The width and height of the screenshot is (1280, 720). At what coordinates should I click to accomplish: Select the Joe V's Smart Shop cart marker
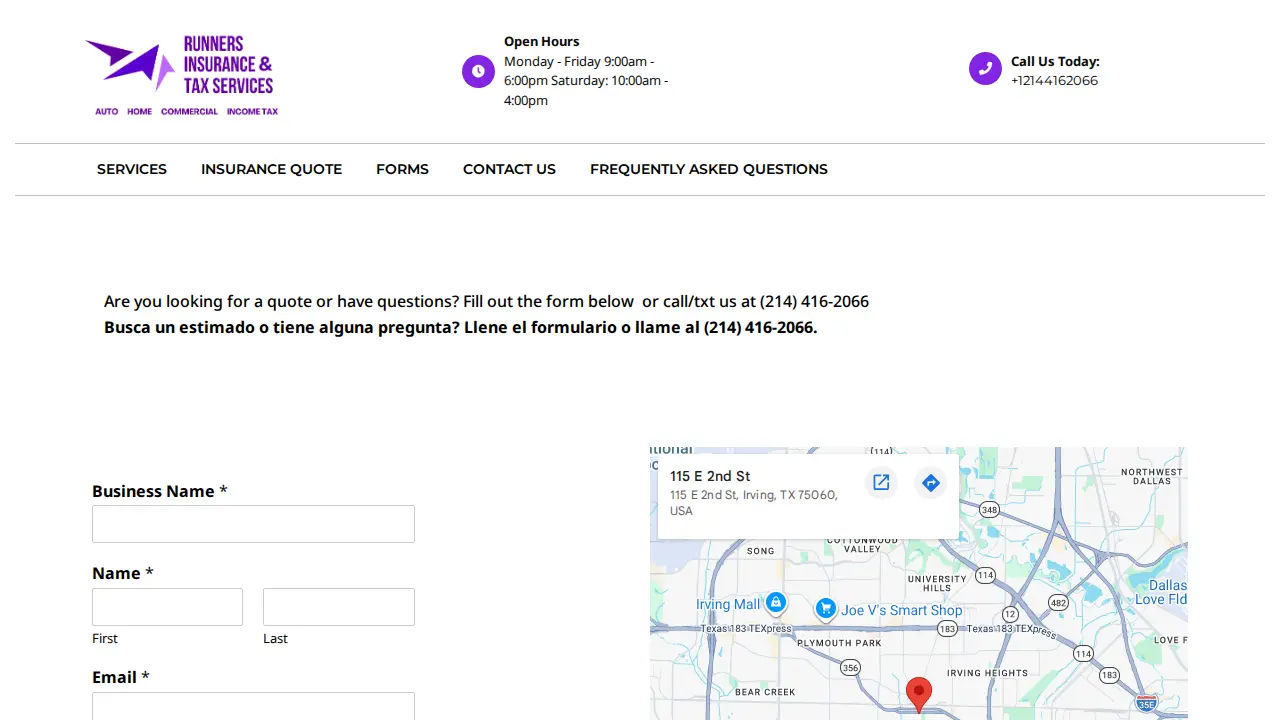coord(825,608)
